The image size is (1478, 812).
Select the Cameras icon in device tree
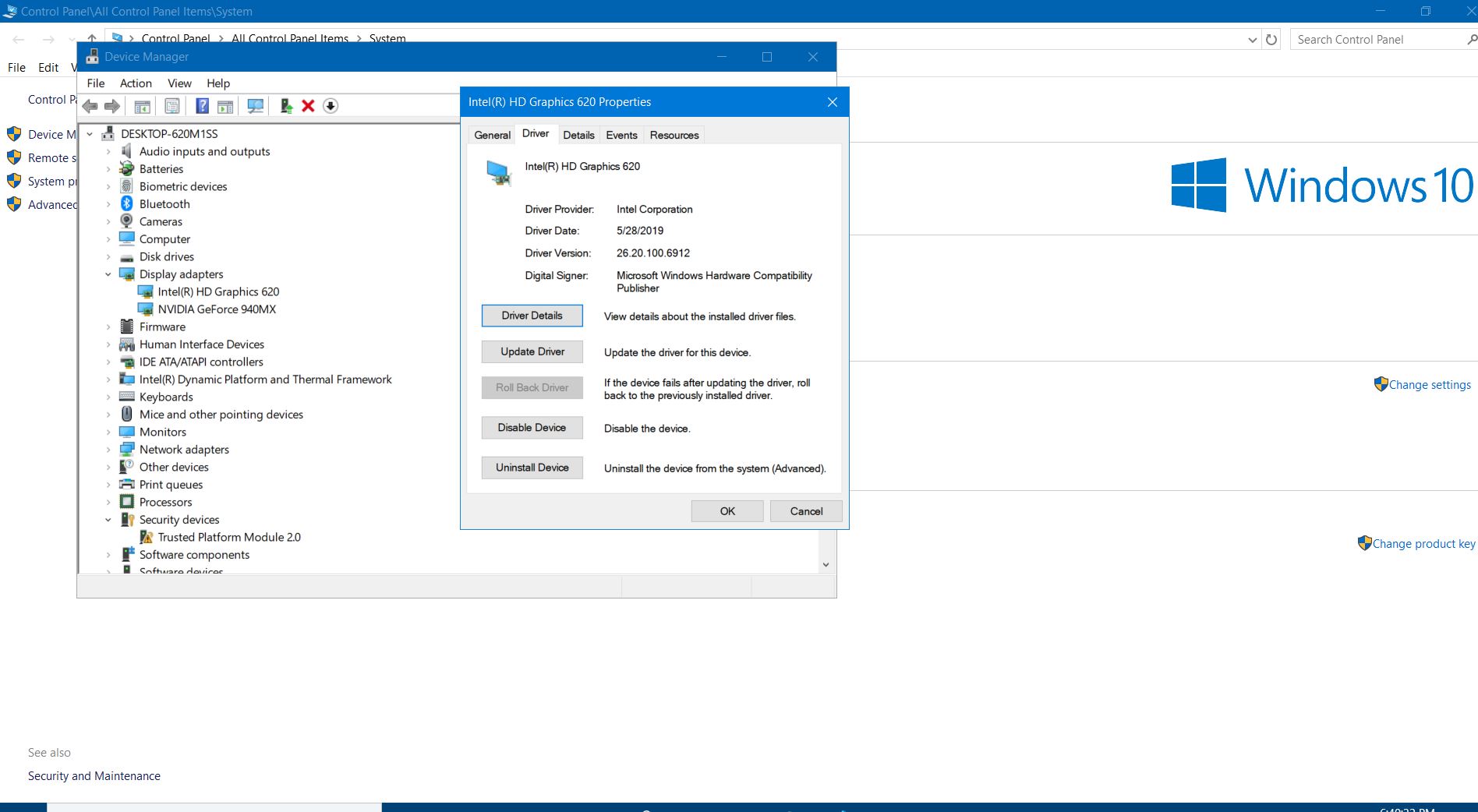126,221
